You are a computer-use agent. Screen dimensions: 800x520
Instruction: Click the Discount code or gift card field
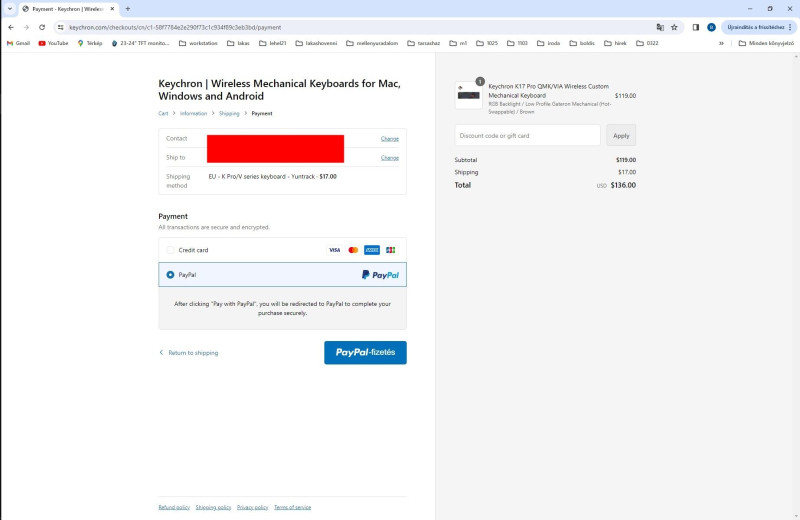[x=528, y=135]
